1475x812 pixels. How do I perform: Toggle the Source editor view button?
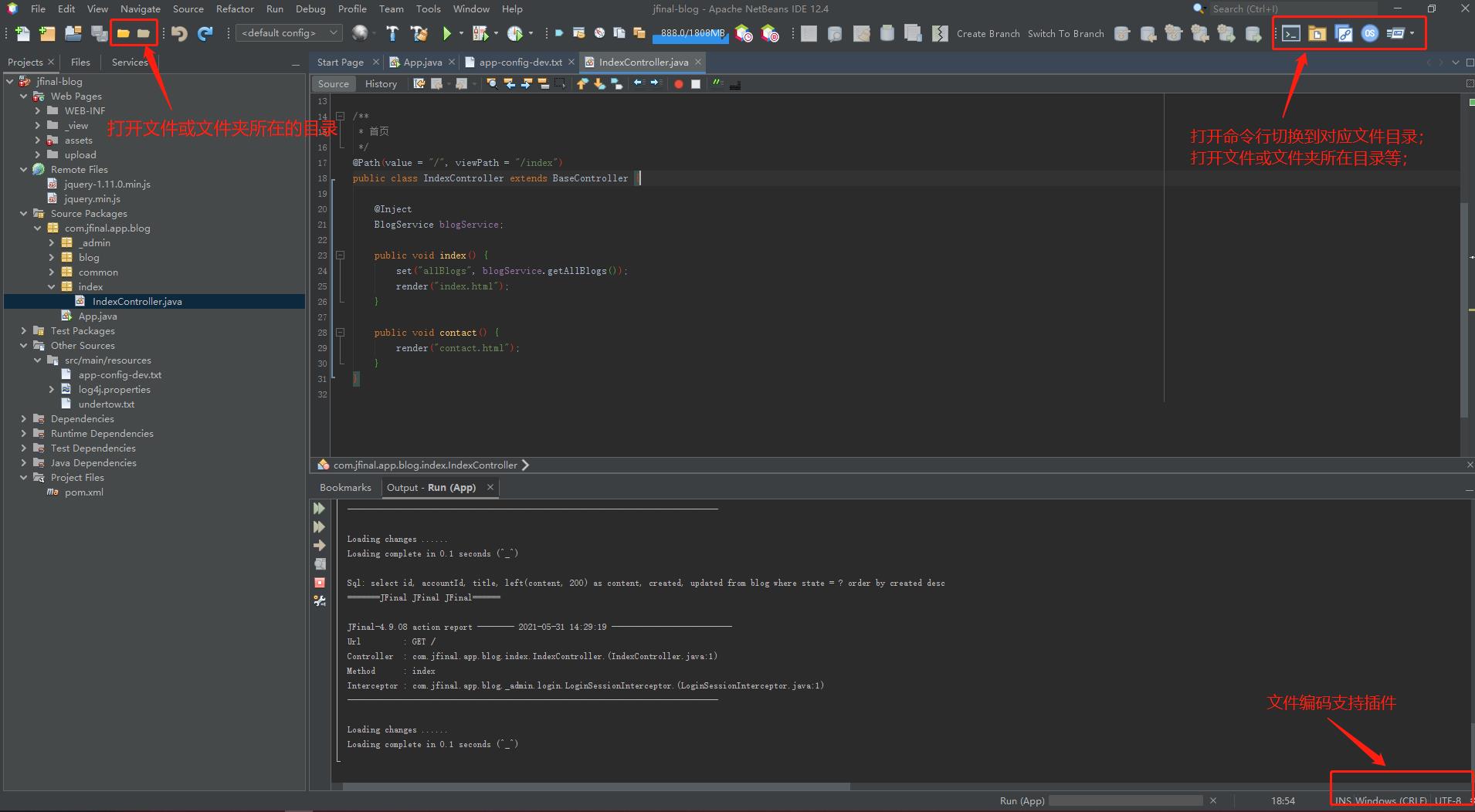334,83
